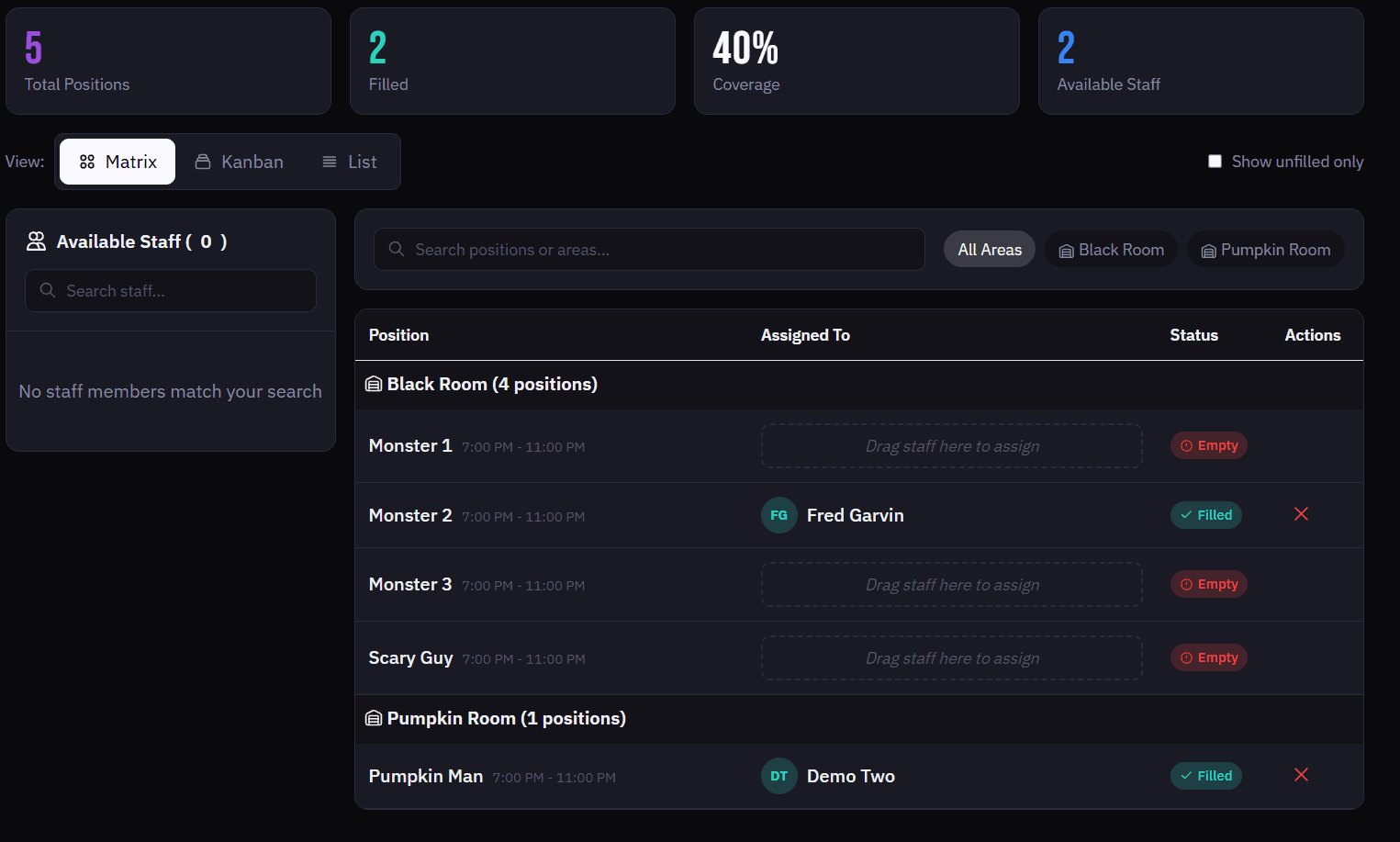The image size is (1400, 842).
Task: Select the All Areas filter
Action: [989, 249]
